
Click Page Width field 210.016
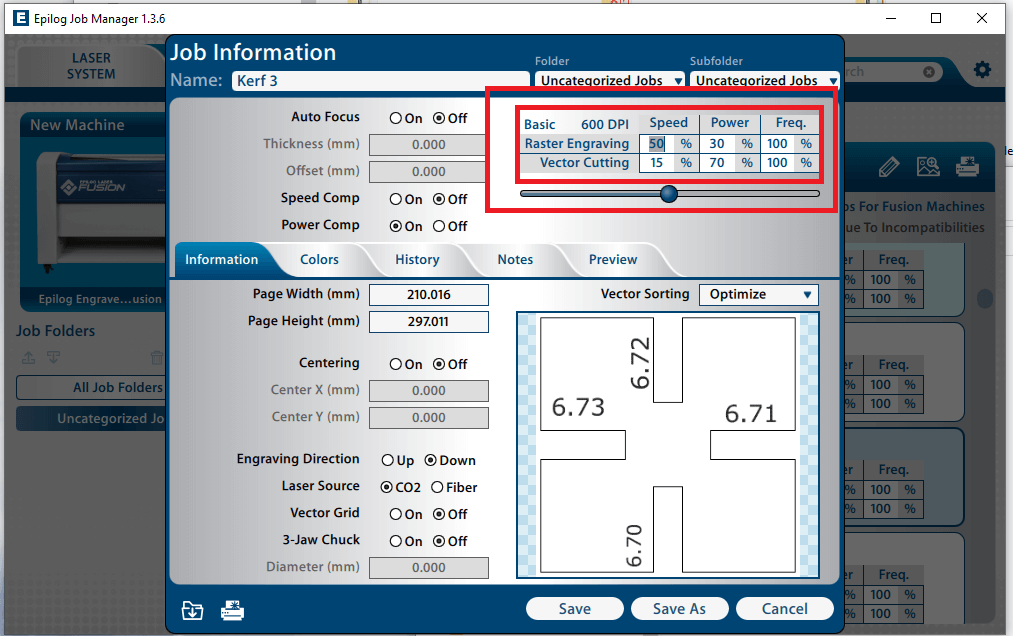[x=429, y=295]
